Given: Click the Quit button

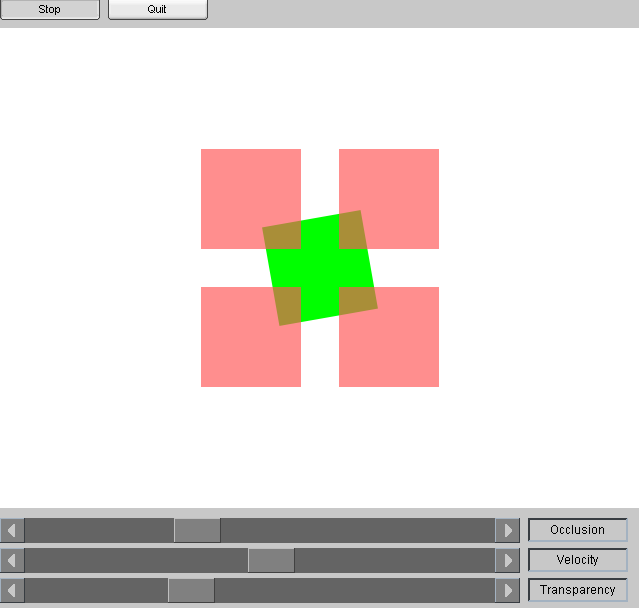Looking at the screenshot, I should click(157, 9).
